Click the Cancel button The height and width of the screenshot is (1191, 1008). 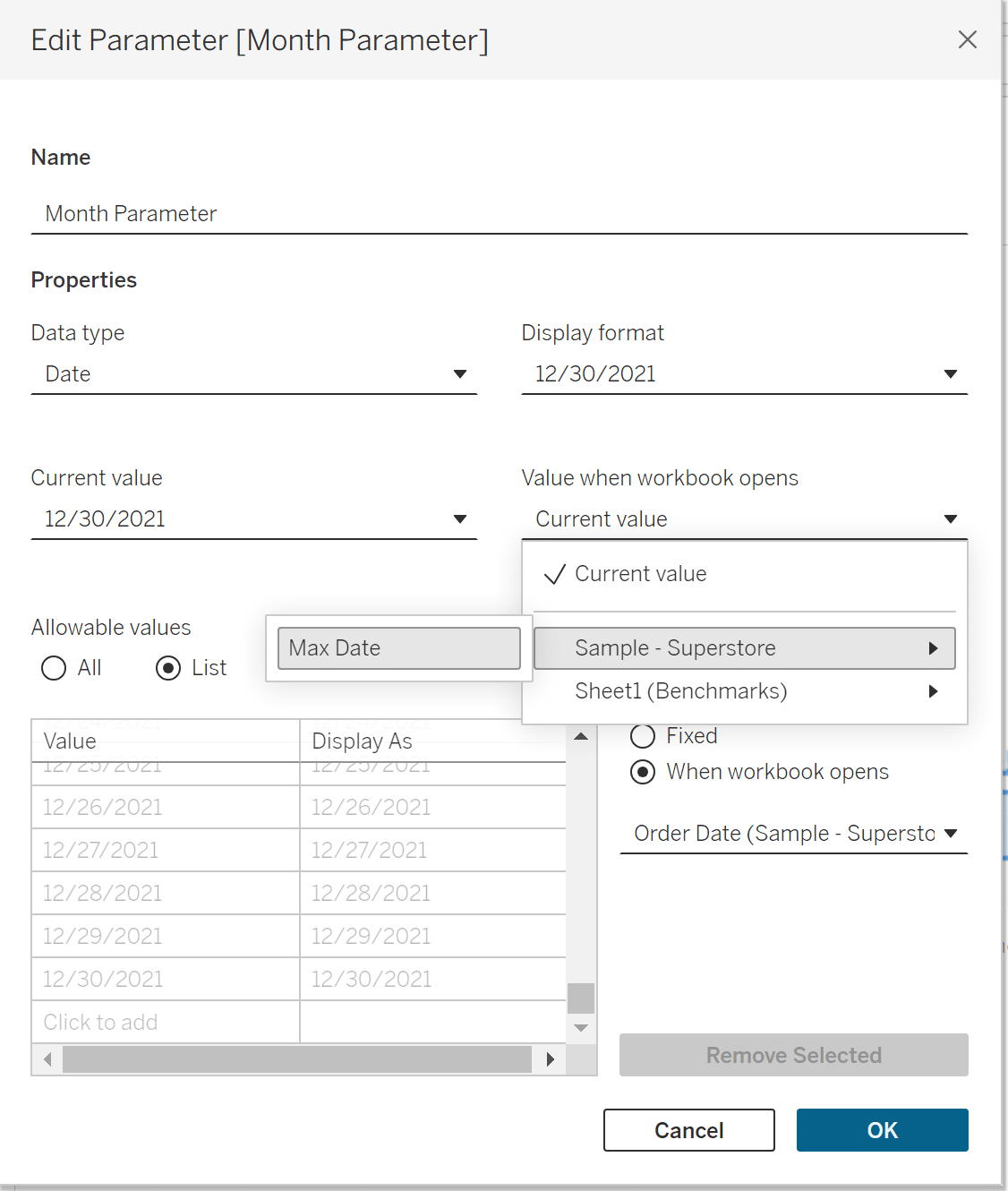pyautogui.click(x=689, y=1130)
